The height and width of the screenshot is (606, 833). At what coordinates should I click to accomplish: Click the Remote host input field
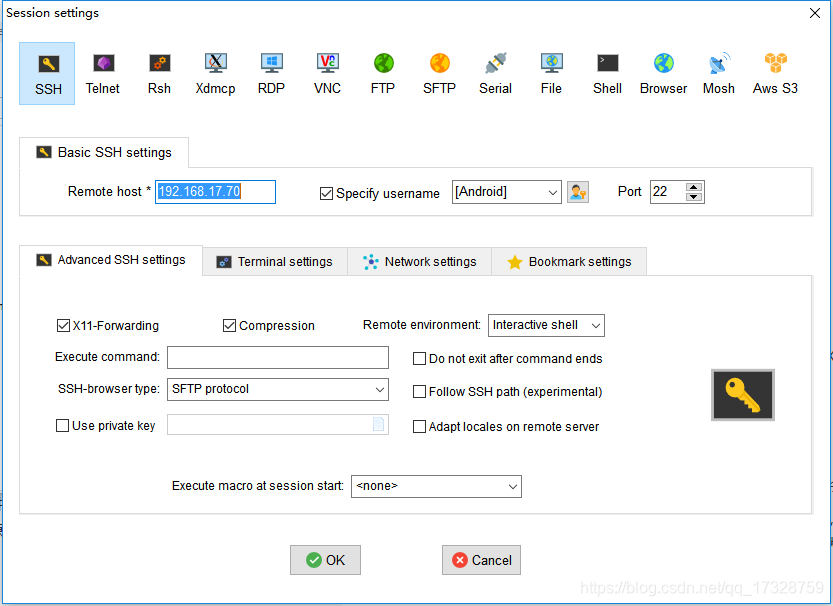pyautogui.click(x=215, y=192)
